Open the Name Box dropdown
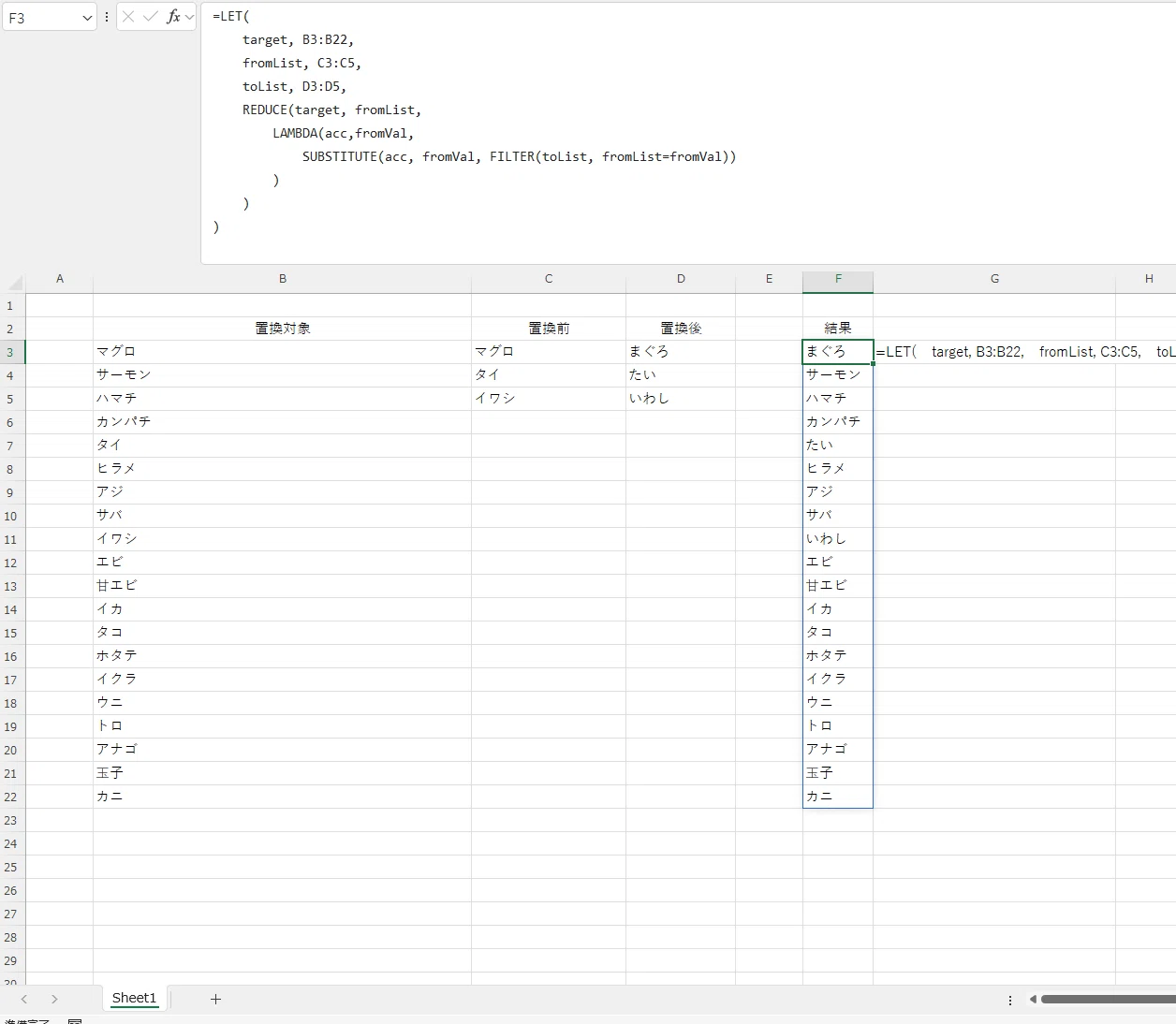The image size is (1176, 1024). click(87, 18)
